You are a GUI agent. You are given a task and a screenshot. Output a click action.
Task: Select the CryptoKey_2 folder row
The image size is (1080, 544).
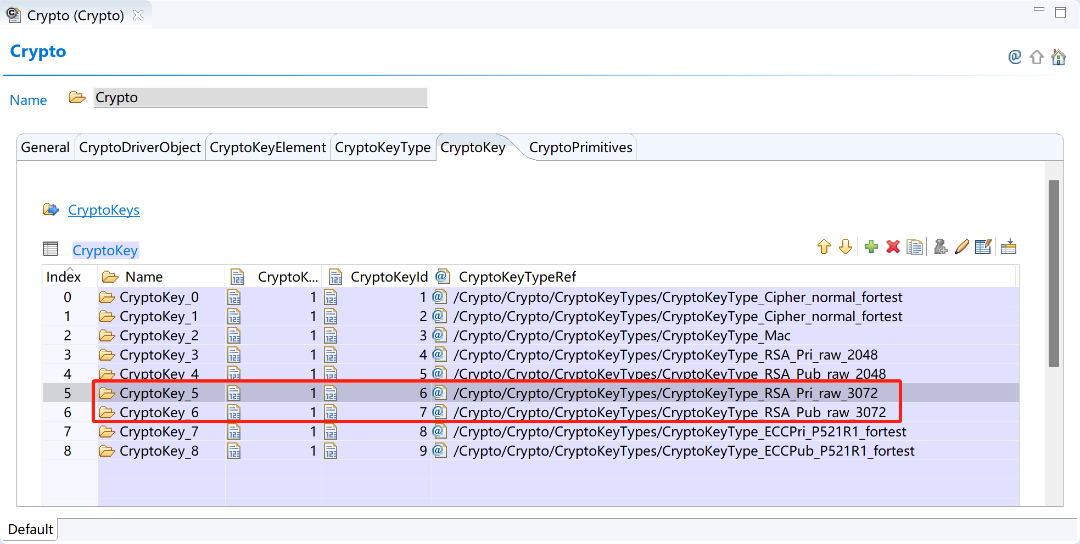pyautogui.click(x=159, y=336)
